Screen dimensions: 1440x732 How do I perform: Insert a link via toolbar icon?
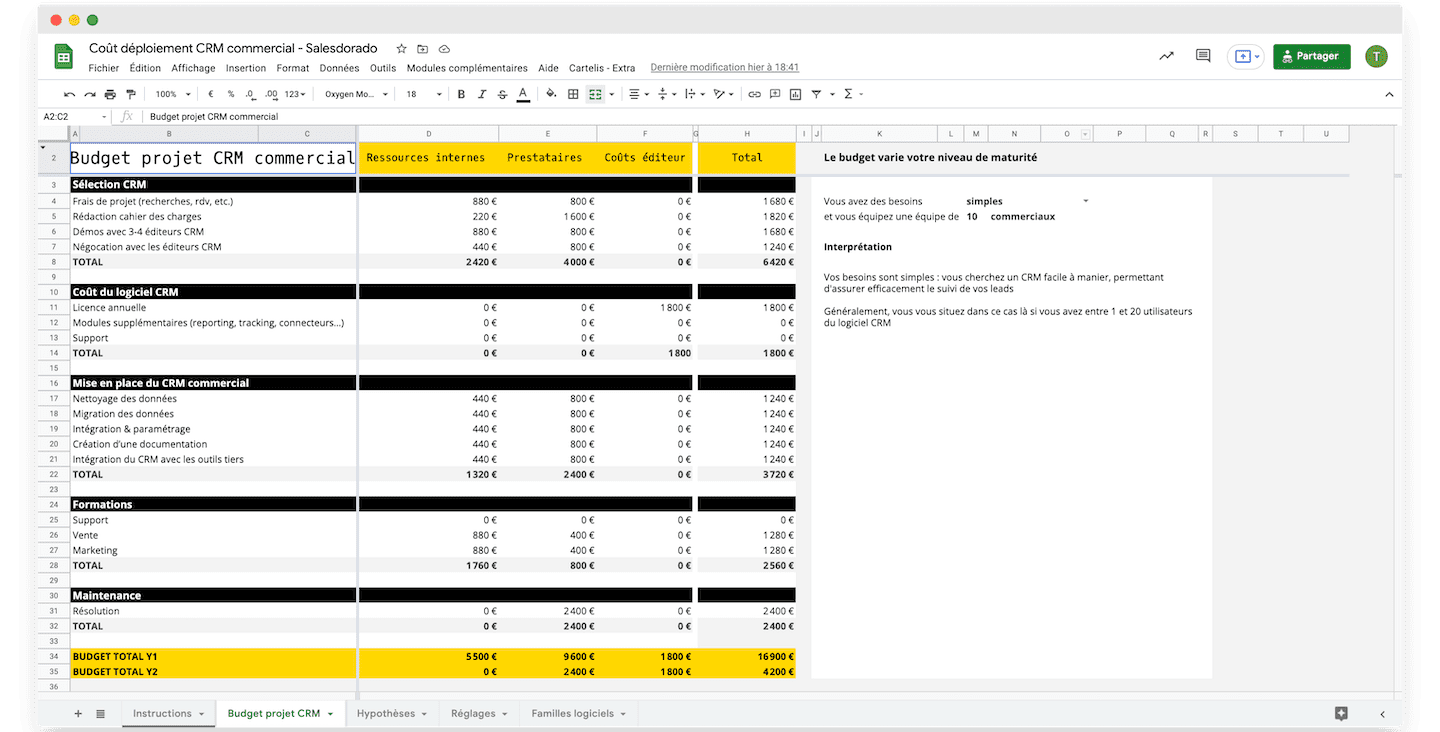pyautogui.click(x=755, y=94)
